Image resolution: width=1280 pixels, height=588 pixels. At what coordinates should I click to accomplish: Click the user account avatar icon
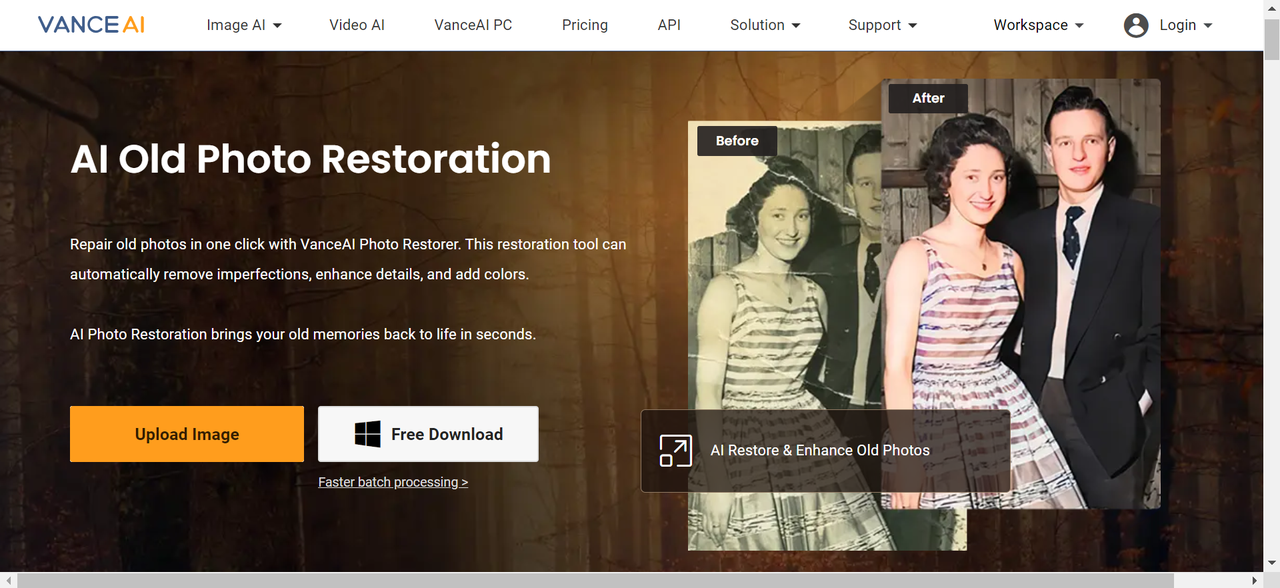1136,25
